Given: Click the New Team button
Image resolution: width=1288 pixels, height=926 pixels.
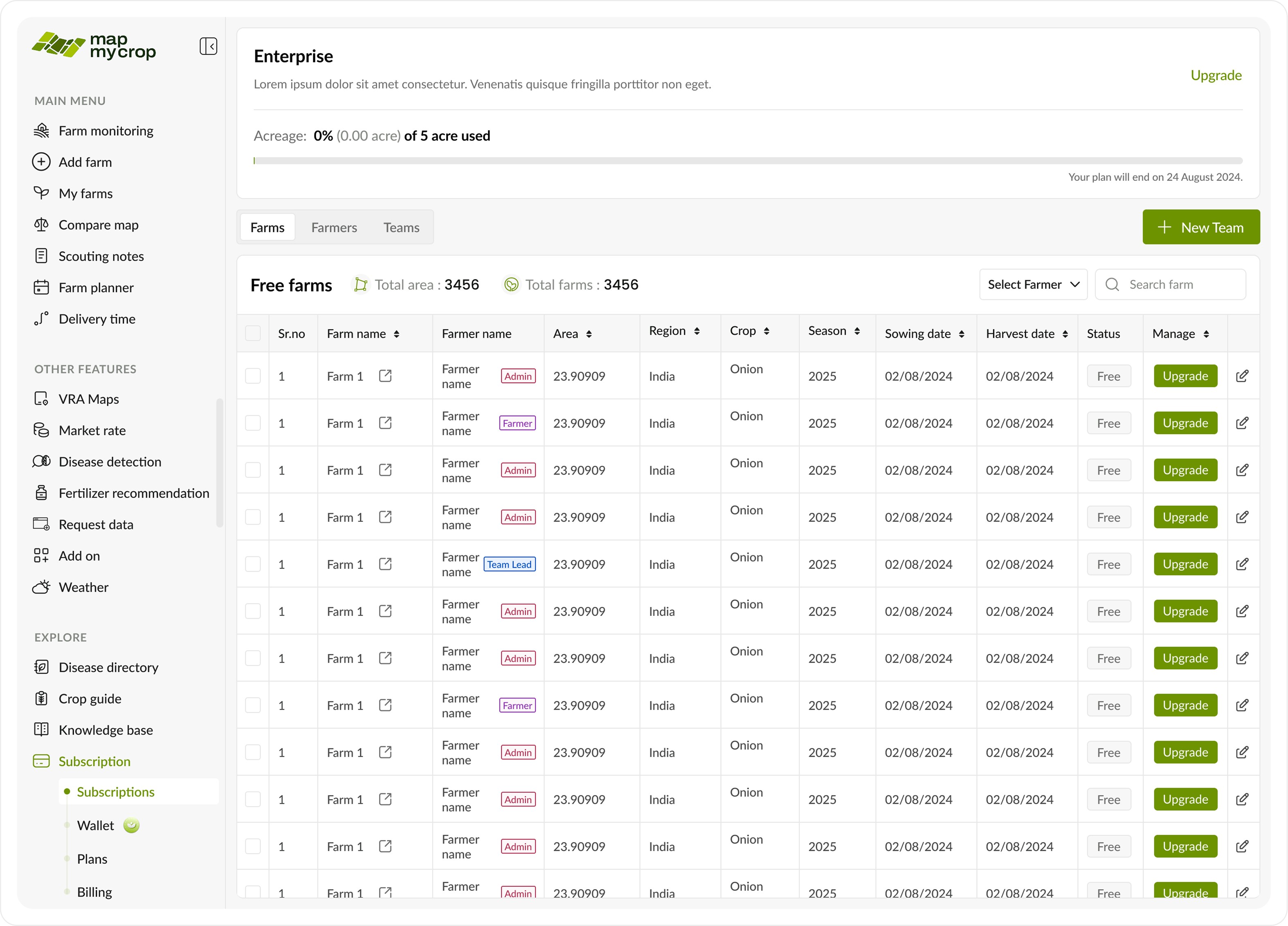Looking at the screenshot, I should pos(1200,227).
